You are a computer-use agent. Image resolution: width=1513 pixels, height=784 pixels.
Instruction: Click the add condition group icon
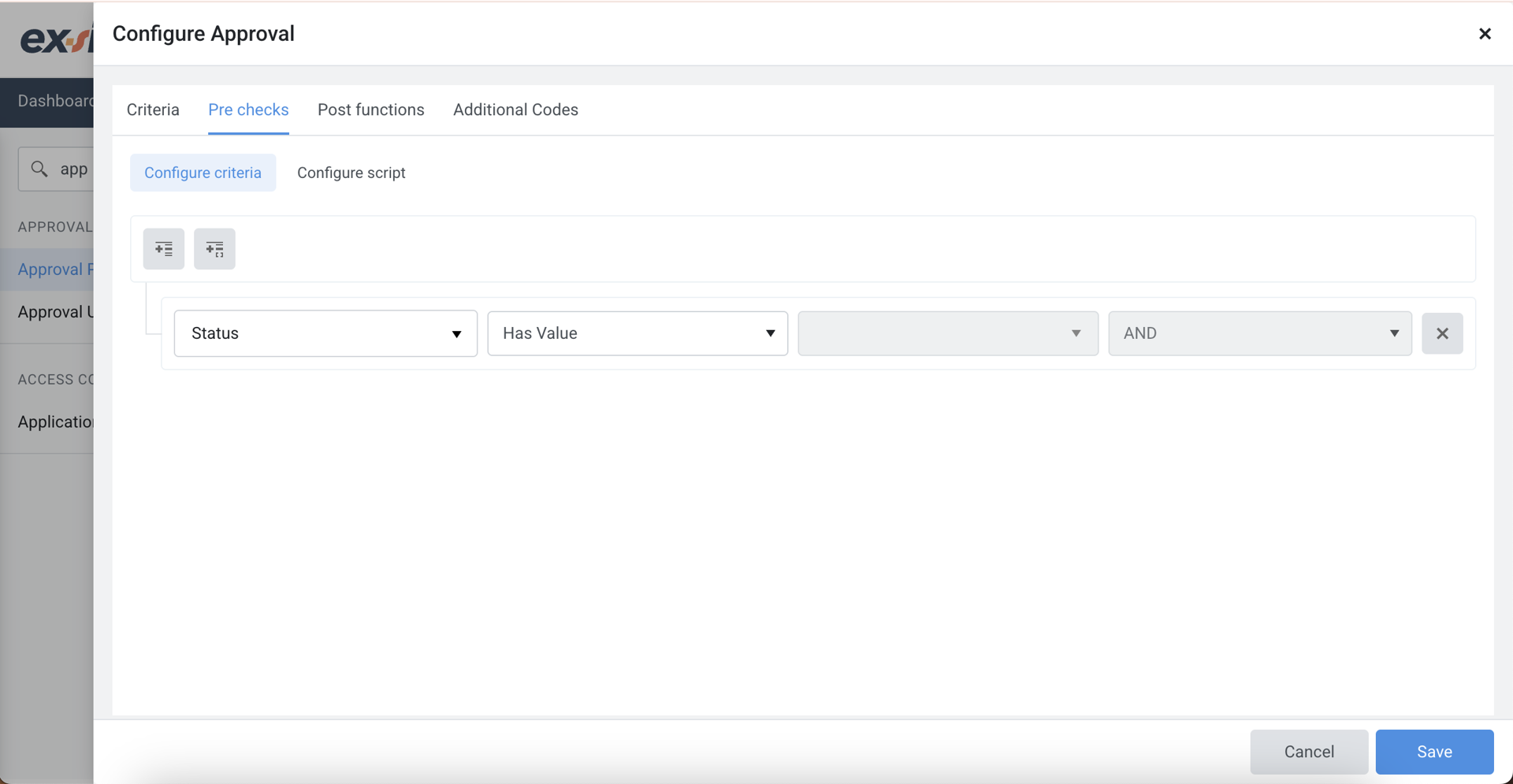[x=214, y=249]
